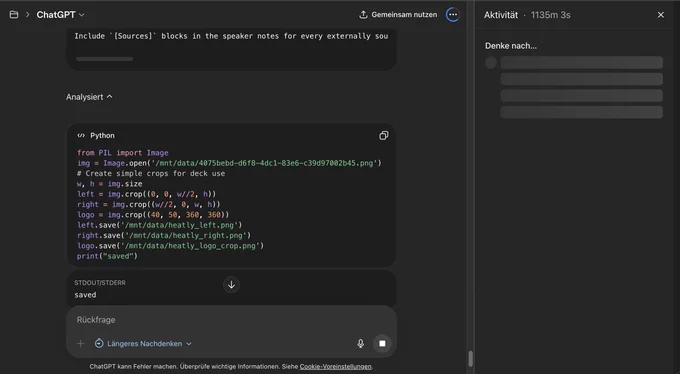Click the chat vertical scrollbar thumb
The height and width of the screenshot is (374, 680).
[470, 358]
